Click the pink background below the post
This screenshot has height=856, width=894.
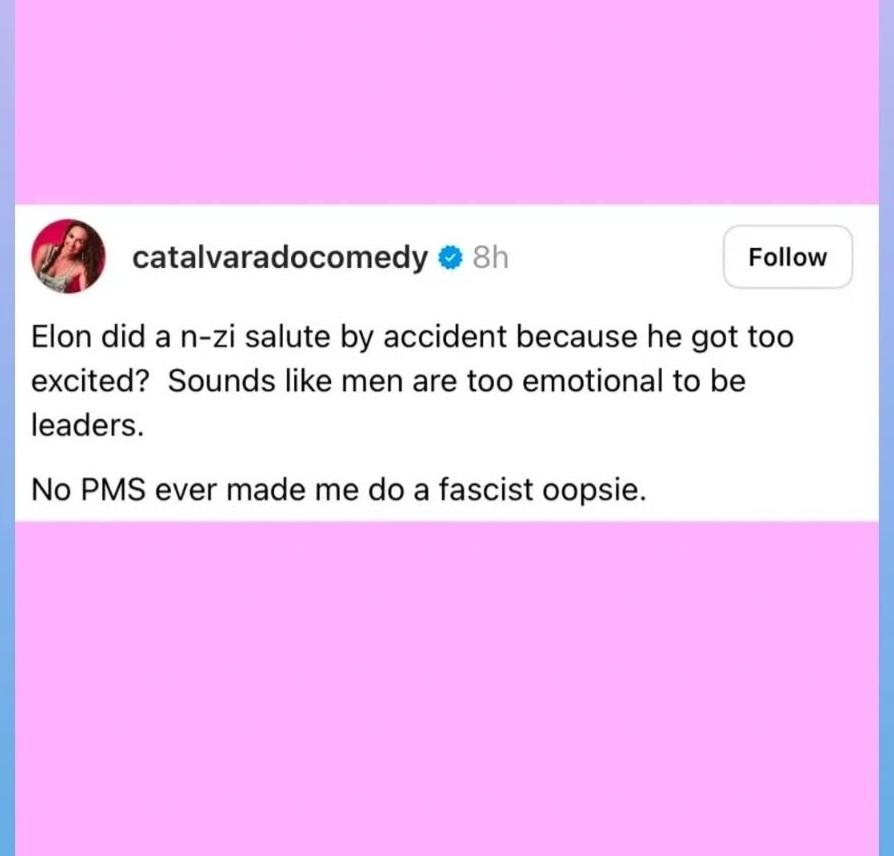447,687
